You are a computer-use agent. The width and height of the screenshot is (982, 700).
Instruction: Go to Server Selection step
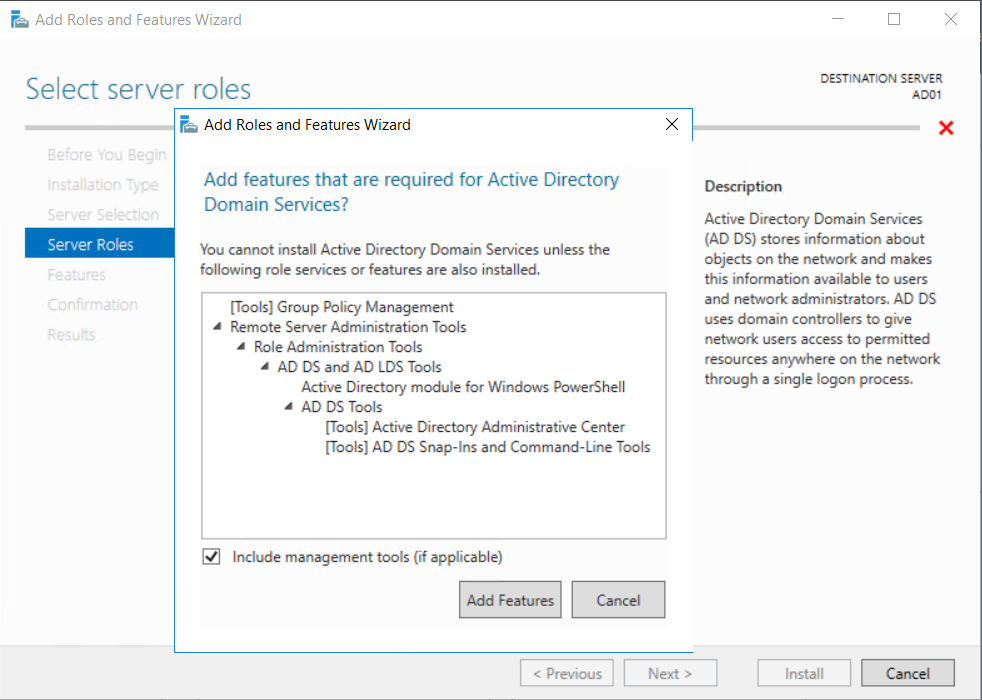(x=103, y=215)
